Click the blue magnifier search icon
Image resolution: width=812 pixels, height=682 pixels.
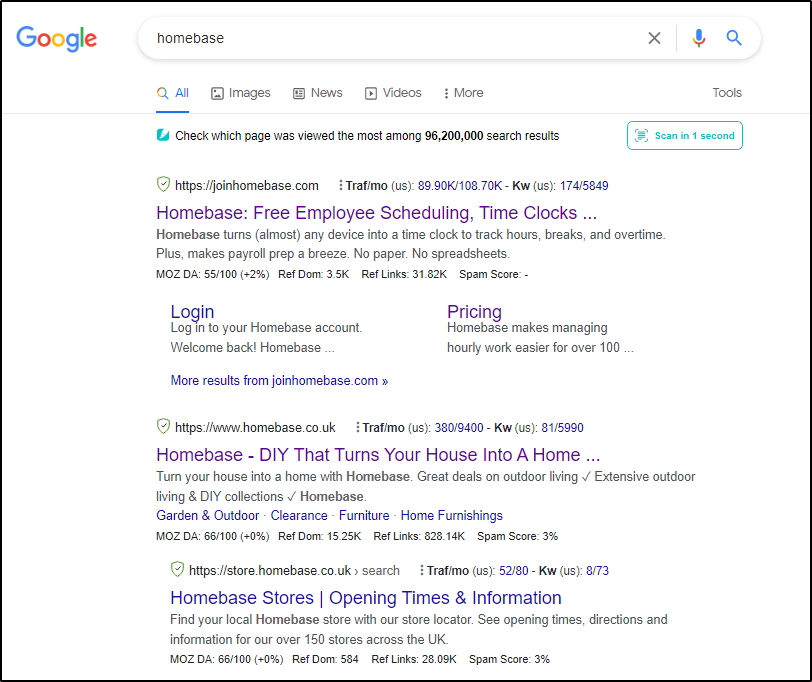pos(734,38)
